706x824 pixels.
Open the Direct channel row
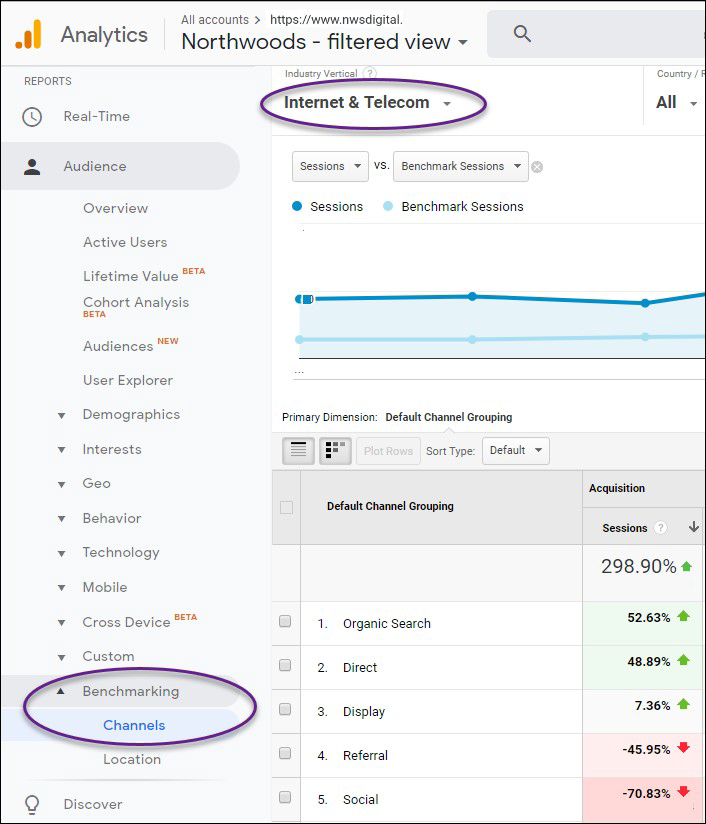point(360,667)
